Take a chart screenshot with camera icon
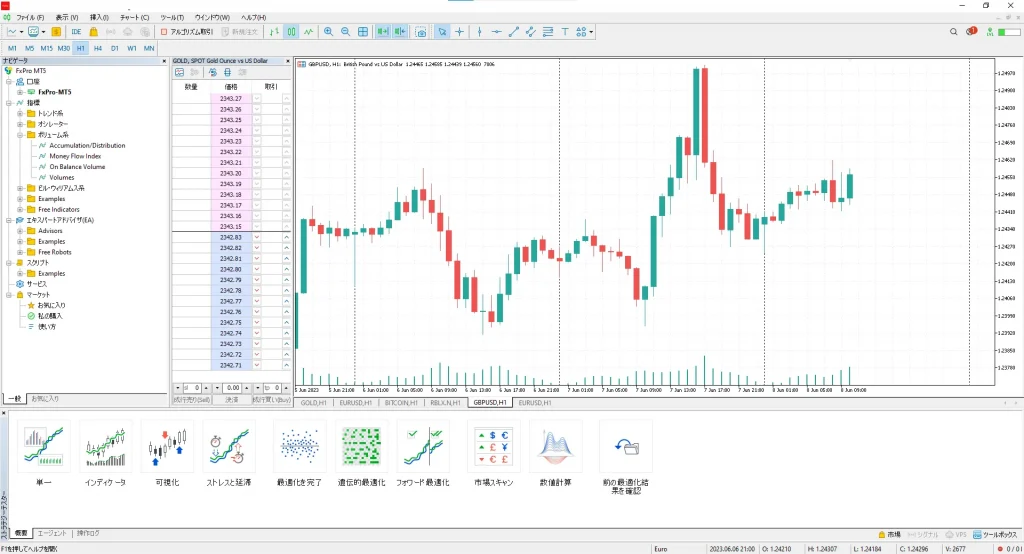 click(x=421, y=31)
